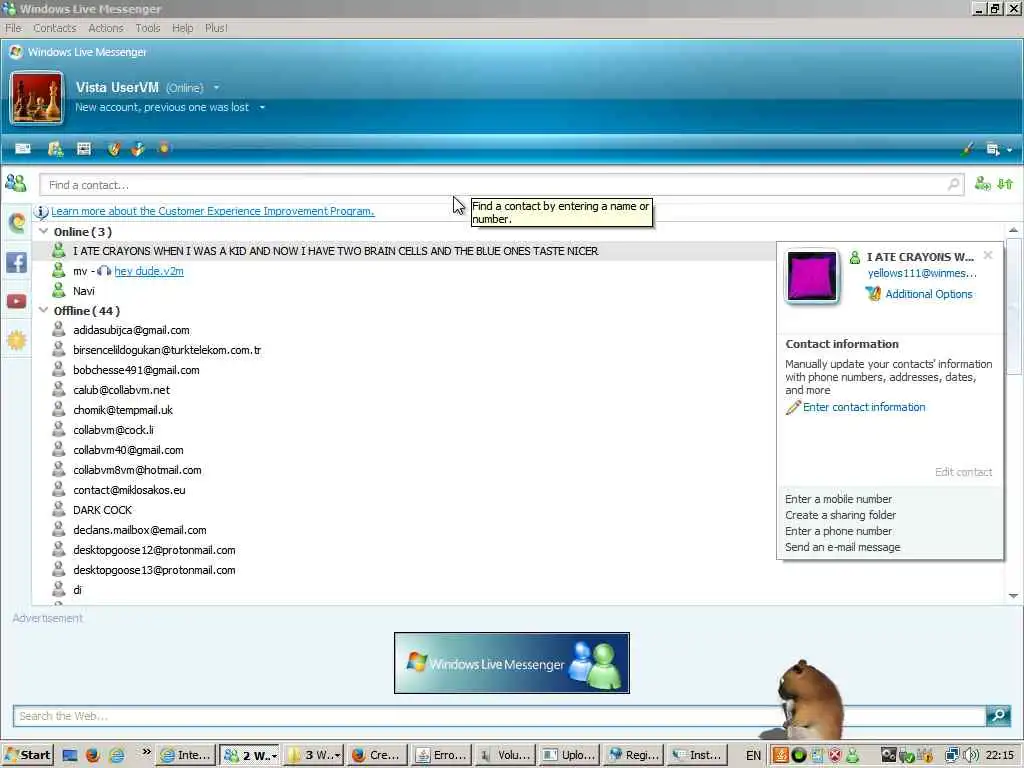
Task: Click Additional Options in contact card
Action: point(929,294)
